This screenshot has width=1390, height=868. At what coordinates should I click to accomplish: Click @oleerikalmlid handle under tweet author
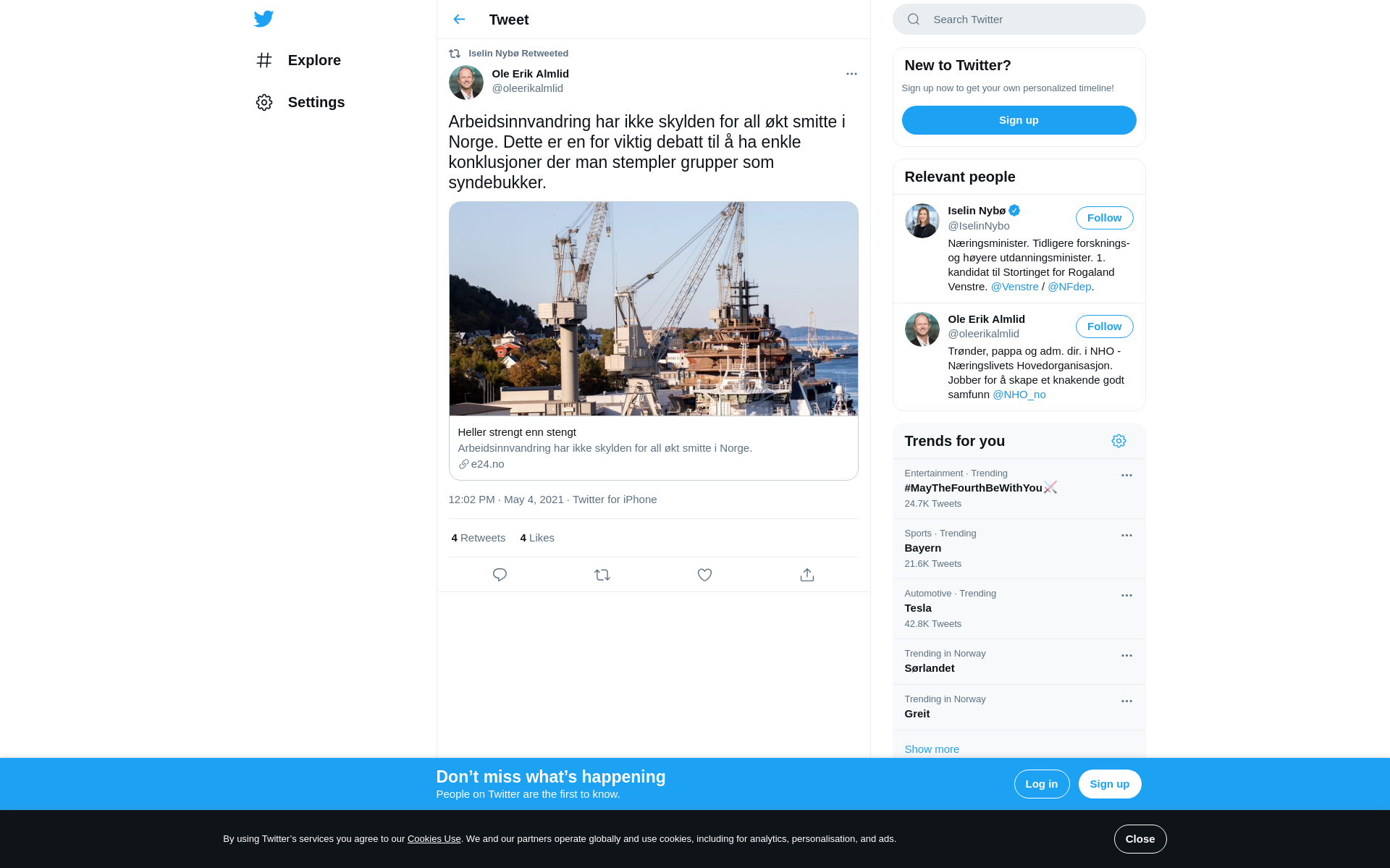coord(527,88)
